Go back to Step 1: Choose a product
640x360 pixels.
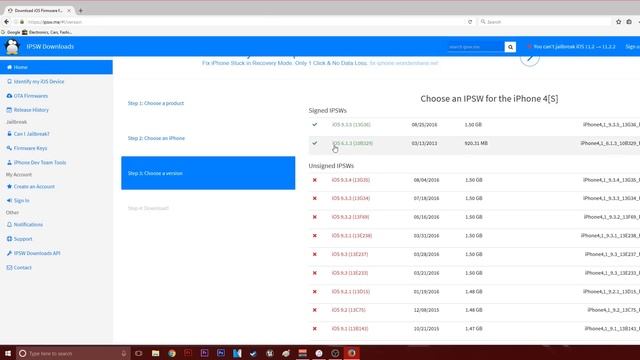point(156,103)
